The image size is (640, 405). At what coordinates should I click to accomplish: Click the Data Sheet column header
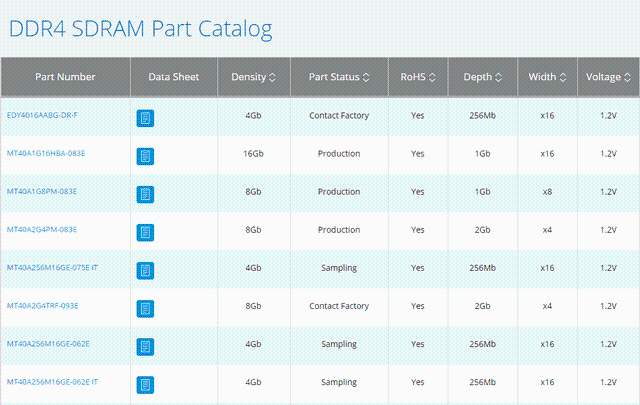[174, 77]
